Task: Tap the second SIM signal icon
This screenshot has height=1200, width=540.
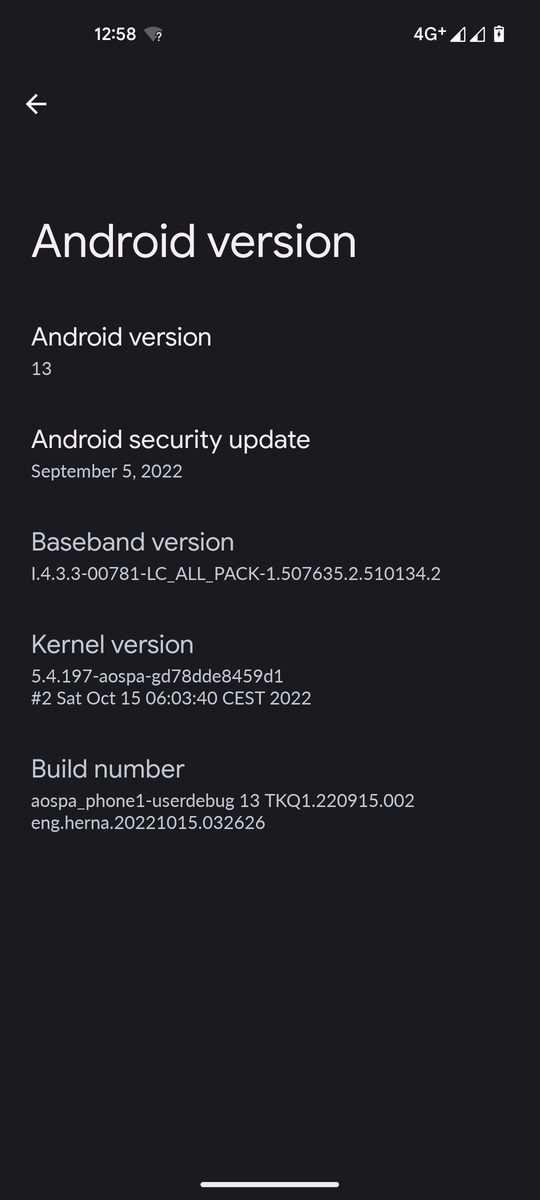Action: tap(477, 35)
